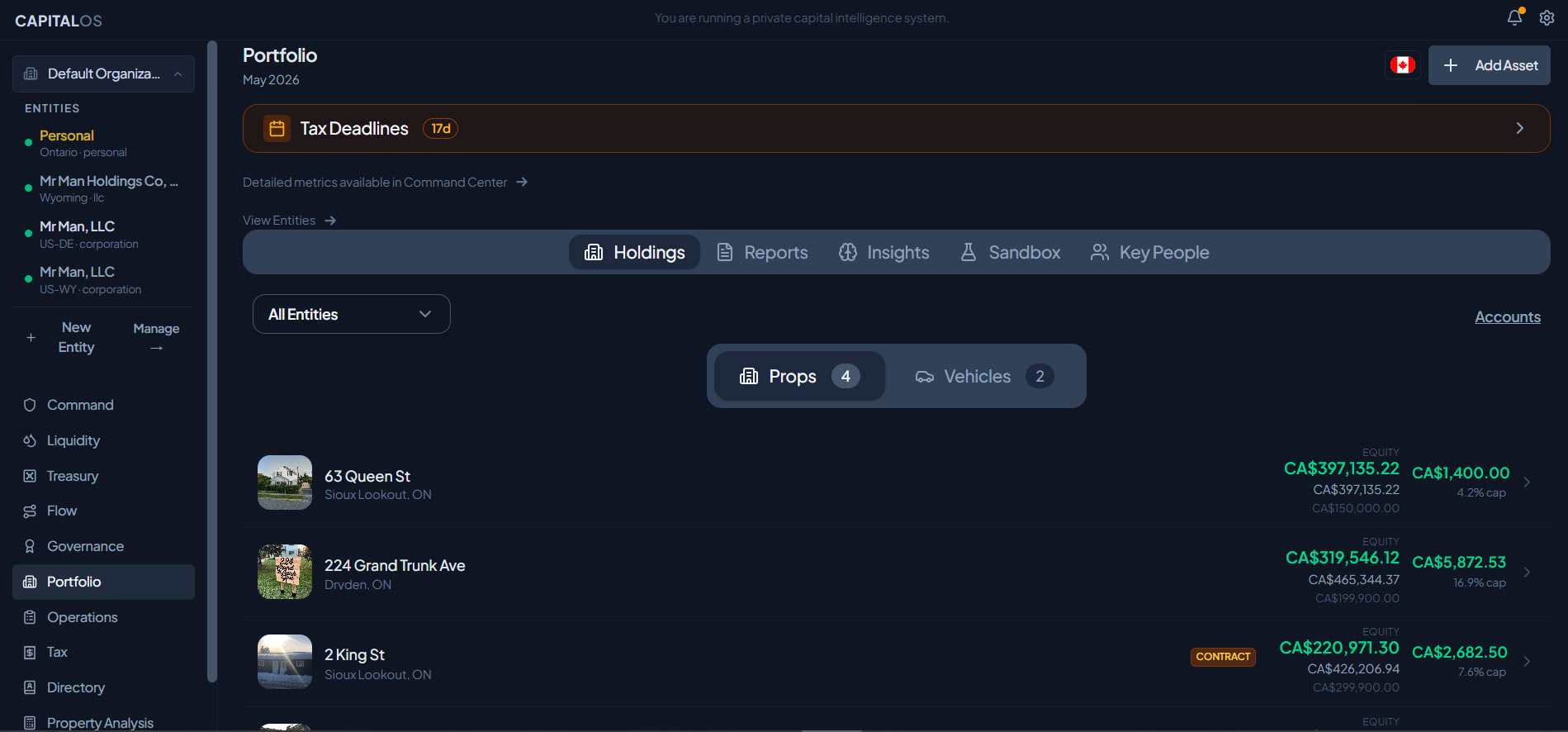Viewport: 1568px width, 732px height.
Task: Click the 224 Grand Trunk Ave thumbnail
Action: [x=285, y=572]
